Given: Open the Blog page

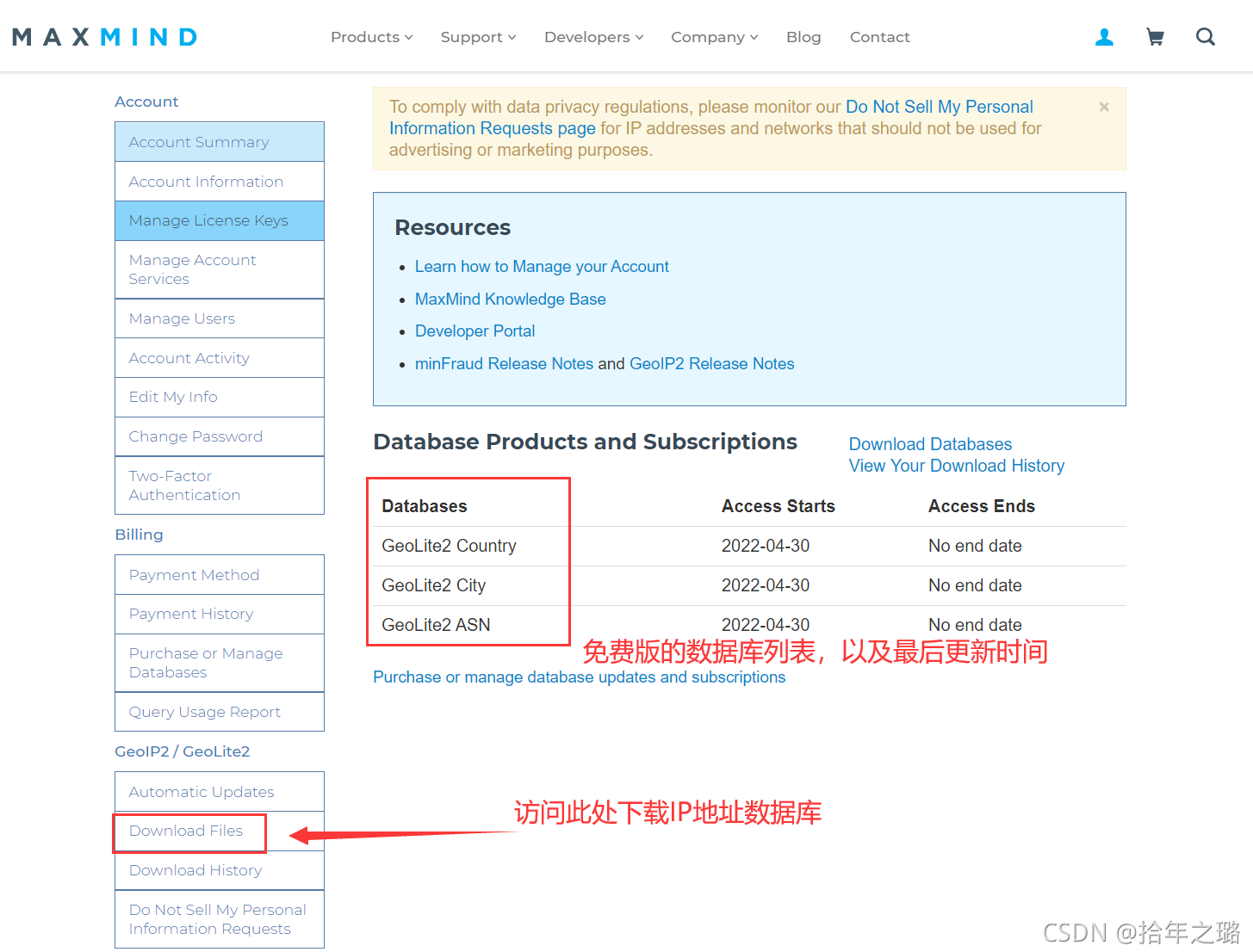Looking at the screenshot, I should [x=803, y=37].
